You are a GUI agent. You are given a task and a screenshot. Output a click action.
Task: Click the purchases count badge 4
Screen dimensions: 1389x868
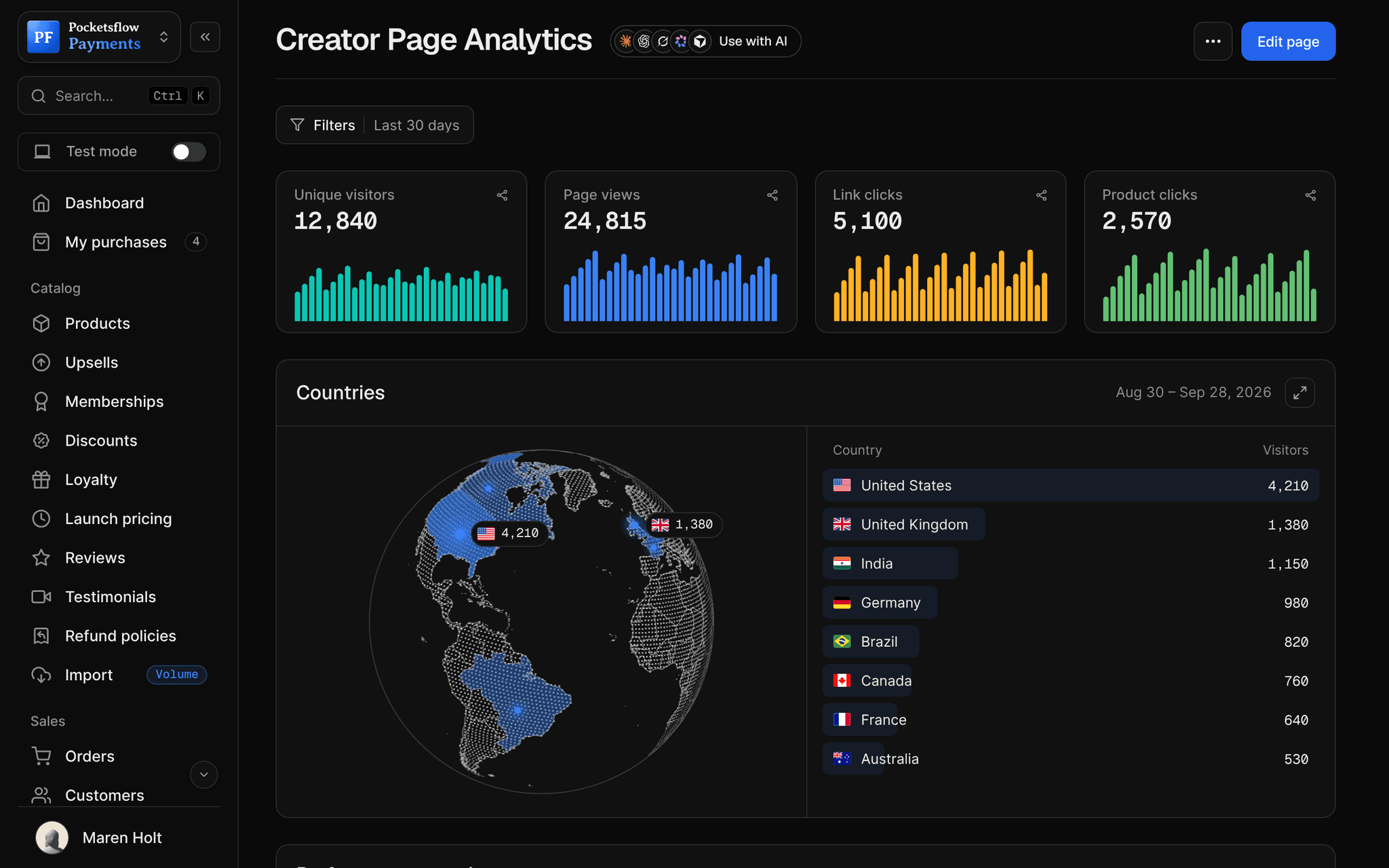(x=196, y=241)
